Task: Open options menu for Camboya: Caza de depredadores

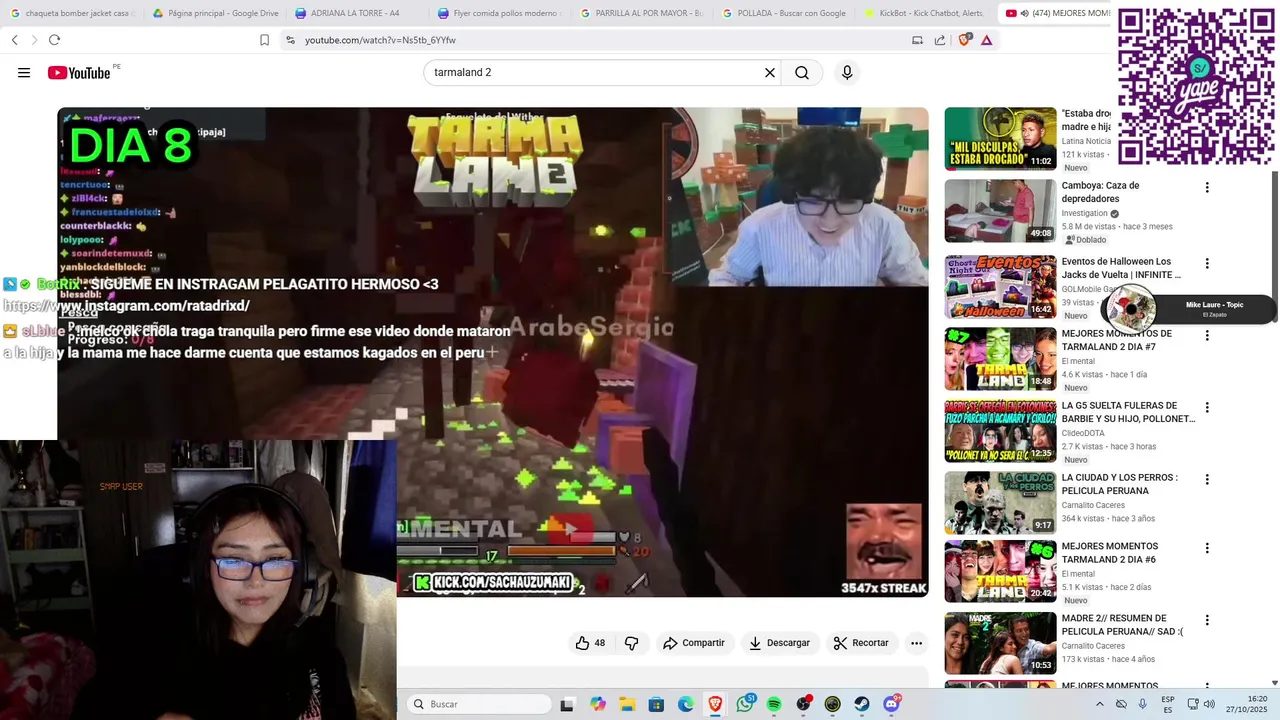Action: click(x=1207, y=188)
